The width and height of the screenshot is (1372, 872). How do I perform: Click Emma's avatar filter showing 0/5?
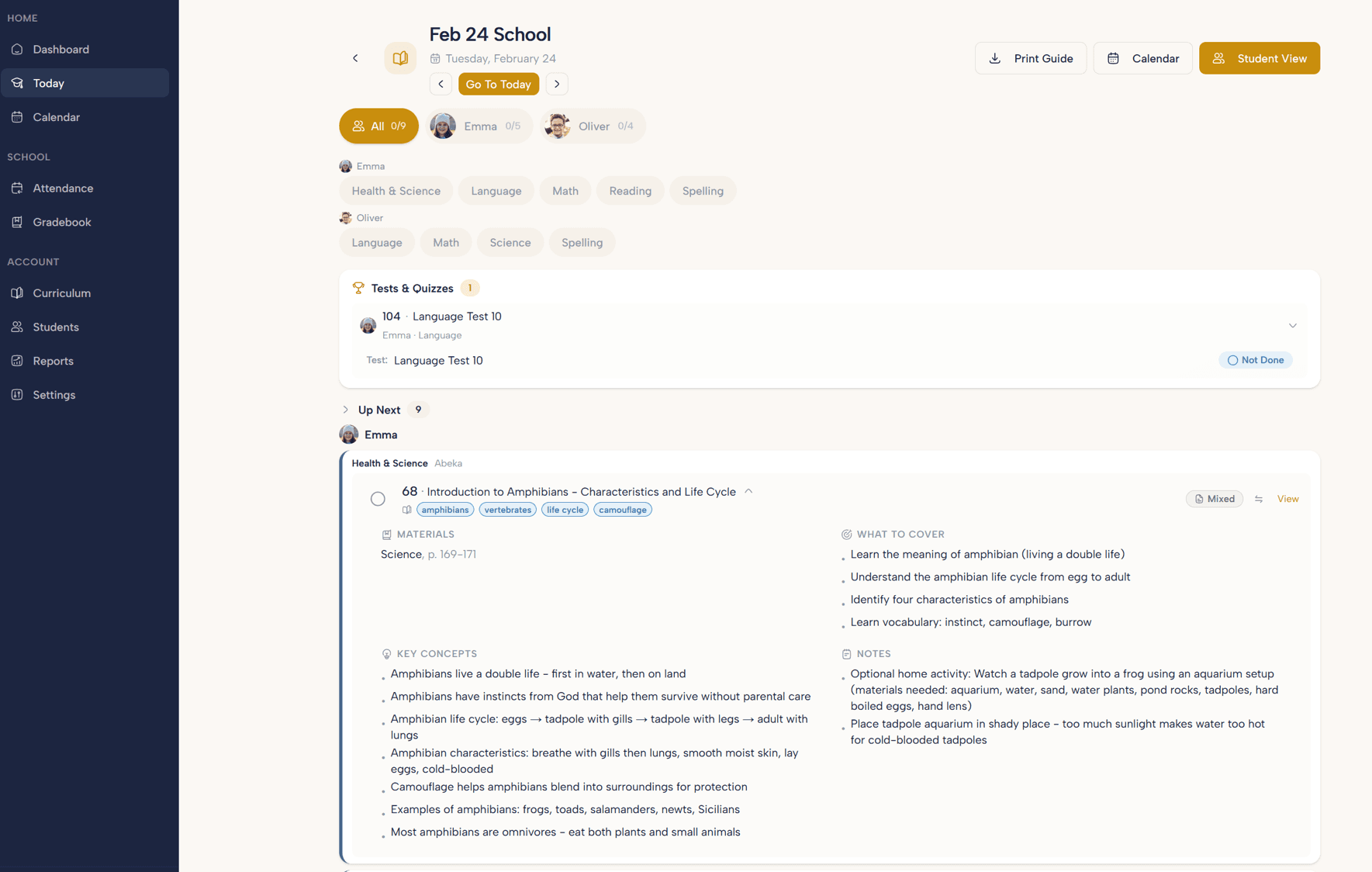(x=479, y=126)
